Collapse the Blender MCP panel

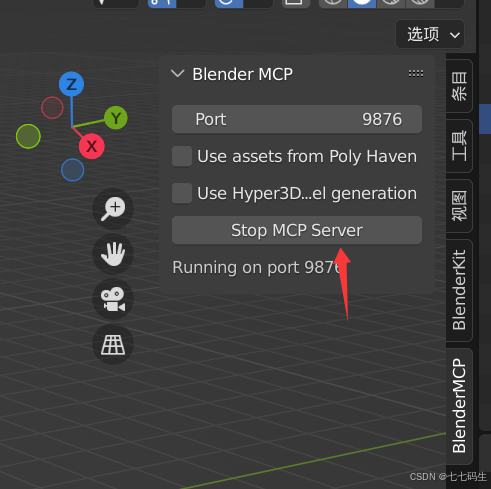[178, 74]
